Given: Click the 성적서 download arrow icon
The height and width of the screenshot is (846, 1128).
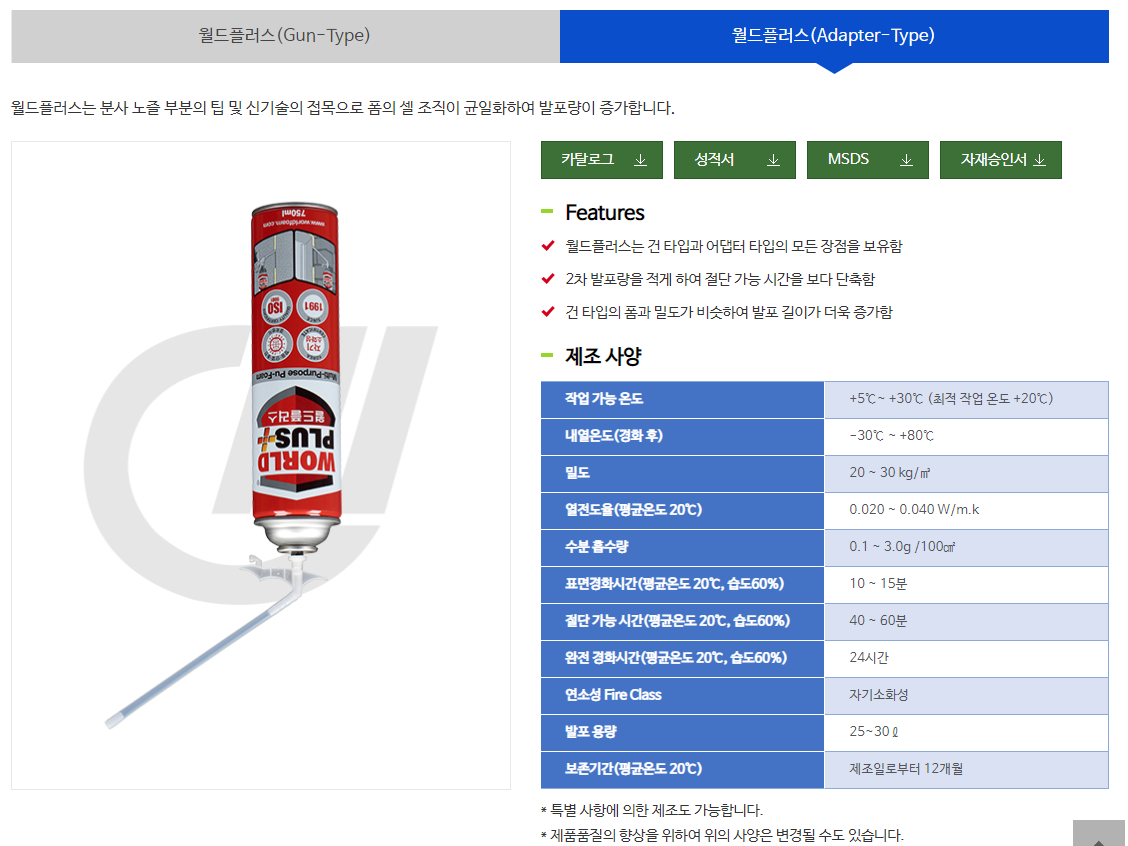Looking at the screenshot, I should [x=773, y=160].
